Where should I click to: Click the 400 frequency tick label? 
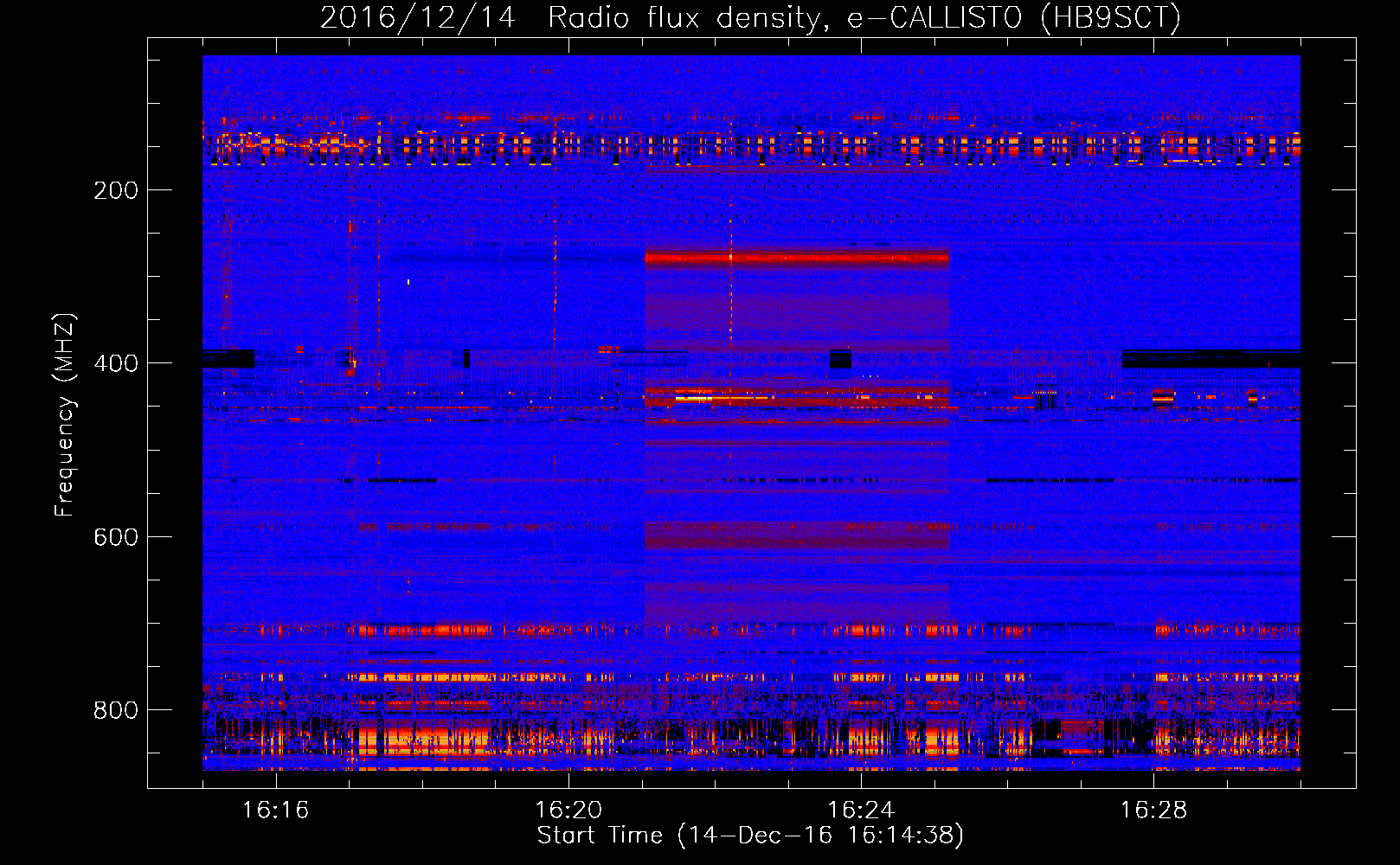[116, 363]
